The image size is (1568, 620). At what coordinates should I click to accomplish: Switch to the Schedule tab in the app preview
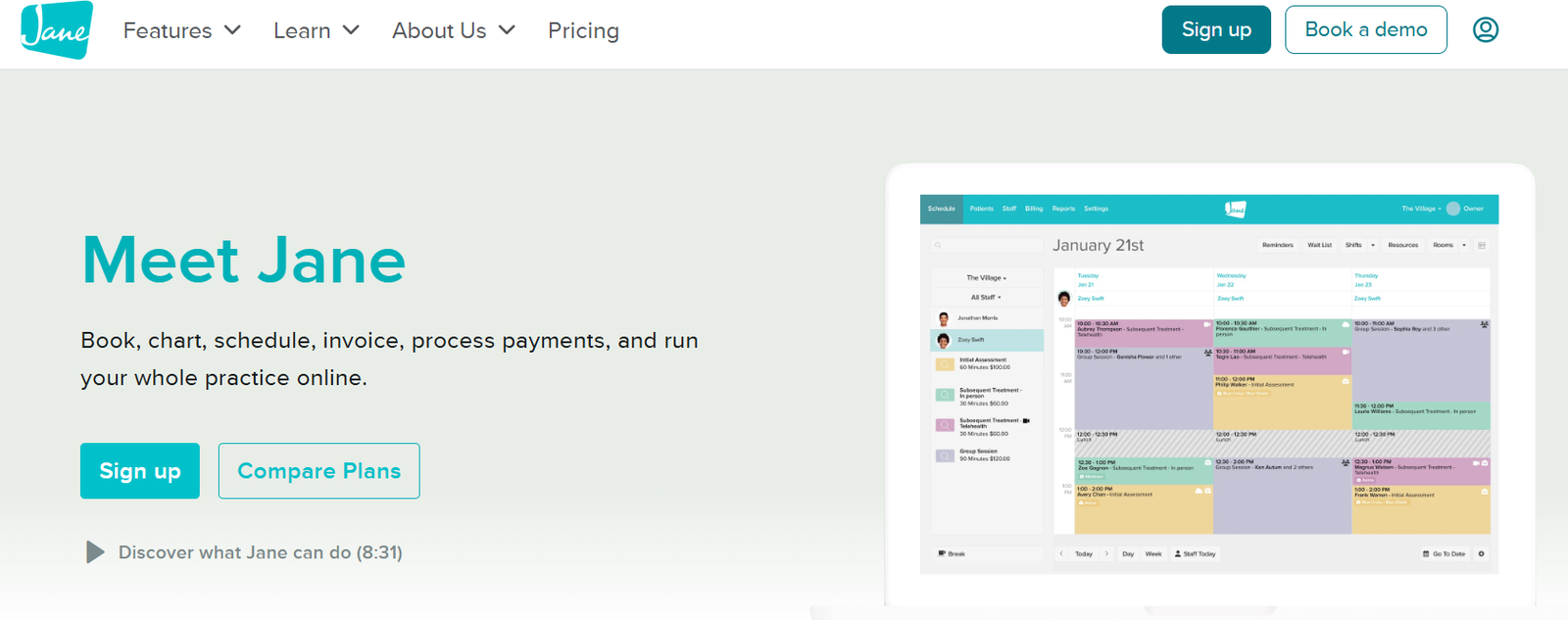click(942, 209)
